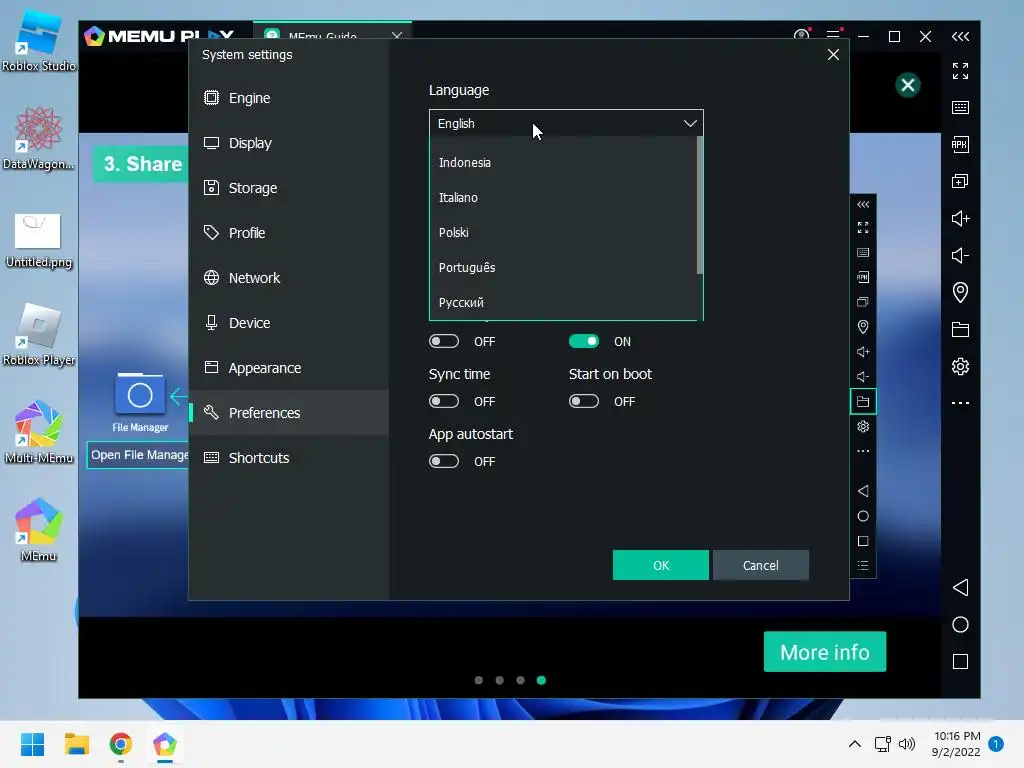This screenshot has width=1024, height=768.
Task: Enable the Start on boot switch
Action: 584,401
